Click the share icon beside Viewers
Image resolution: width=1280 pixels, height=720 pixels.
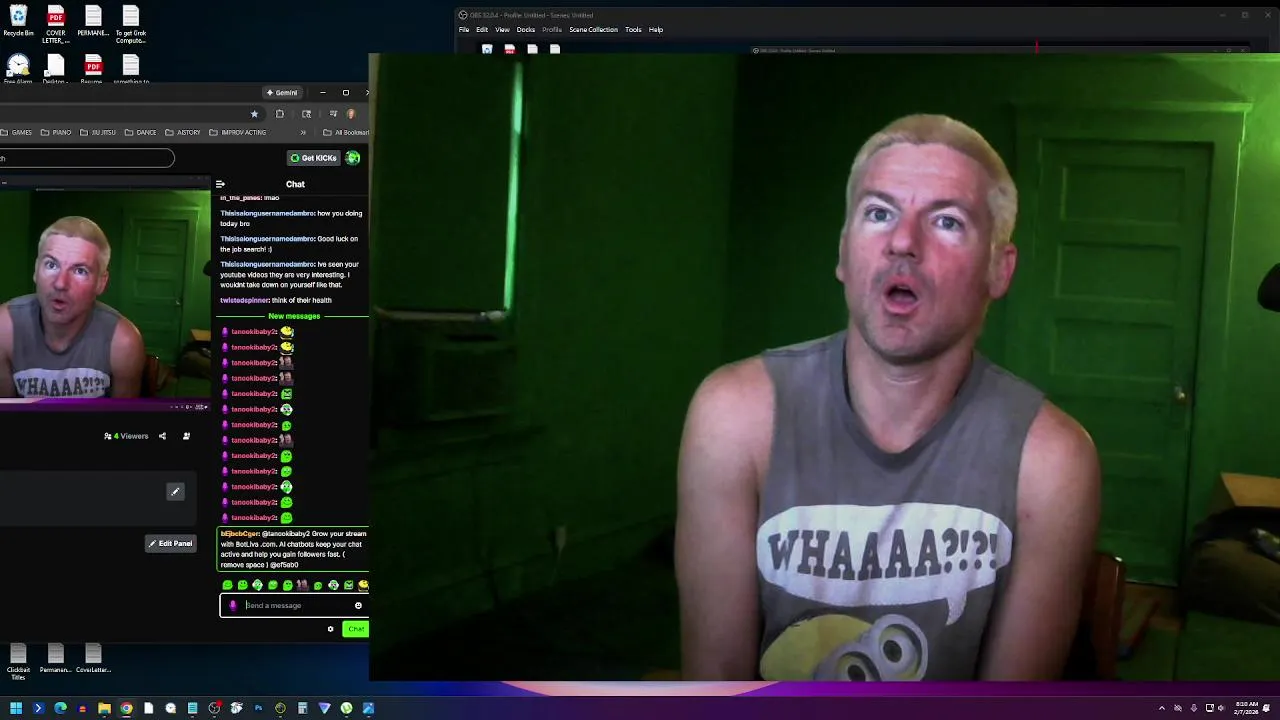click(162, 436)
